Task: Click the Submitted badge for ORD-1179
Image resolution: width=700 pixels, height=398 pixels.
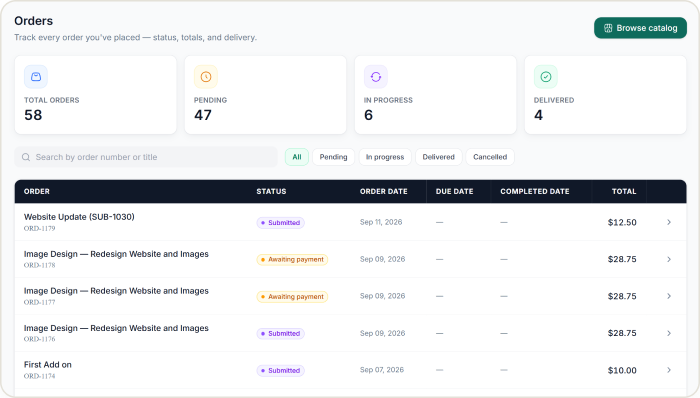Action: click(x=280, y=223)
